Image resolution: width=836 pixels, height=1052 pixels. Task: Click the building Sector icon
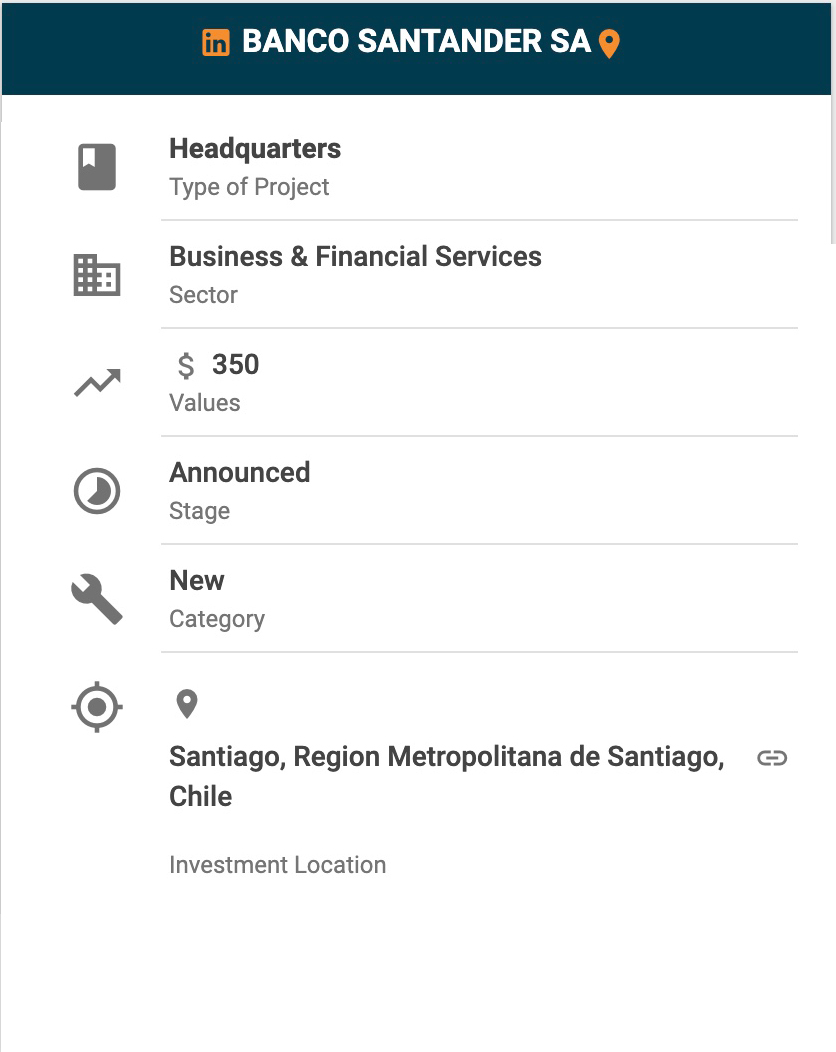pos(97,275)
